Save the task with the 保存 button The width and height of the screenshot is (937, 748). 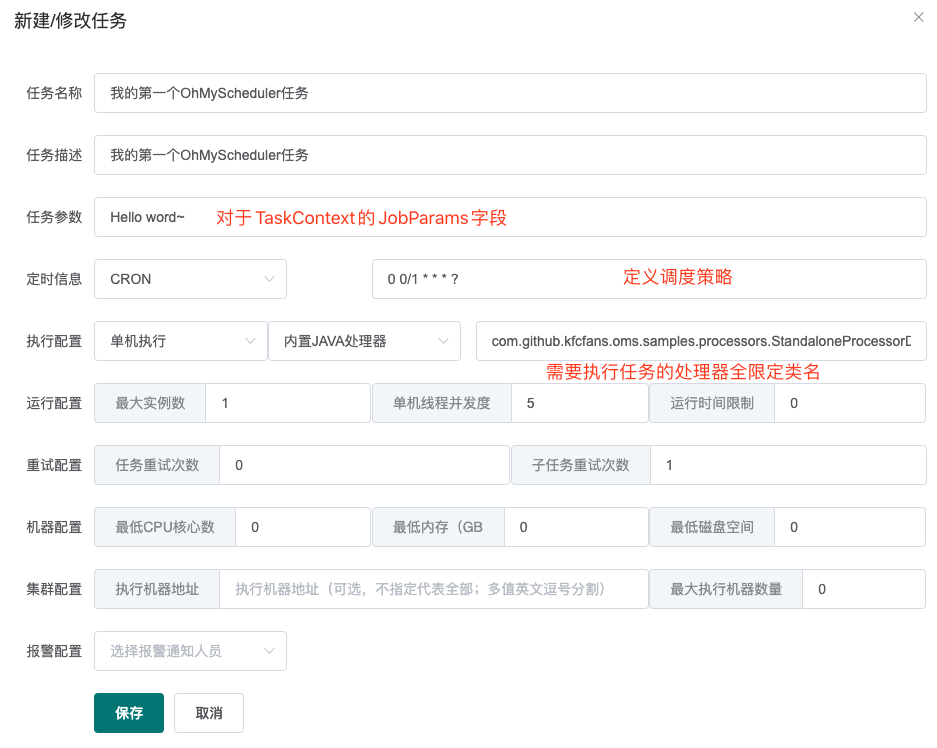tap(128, 712)
